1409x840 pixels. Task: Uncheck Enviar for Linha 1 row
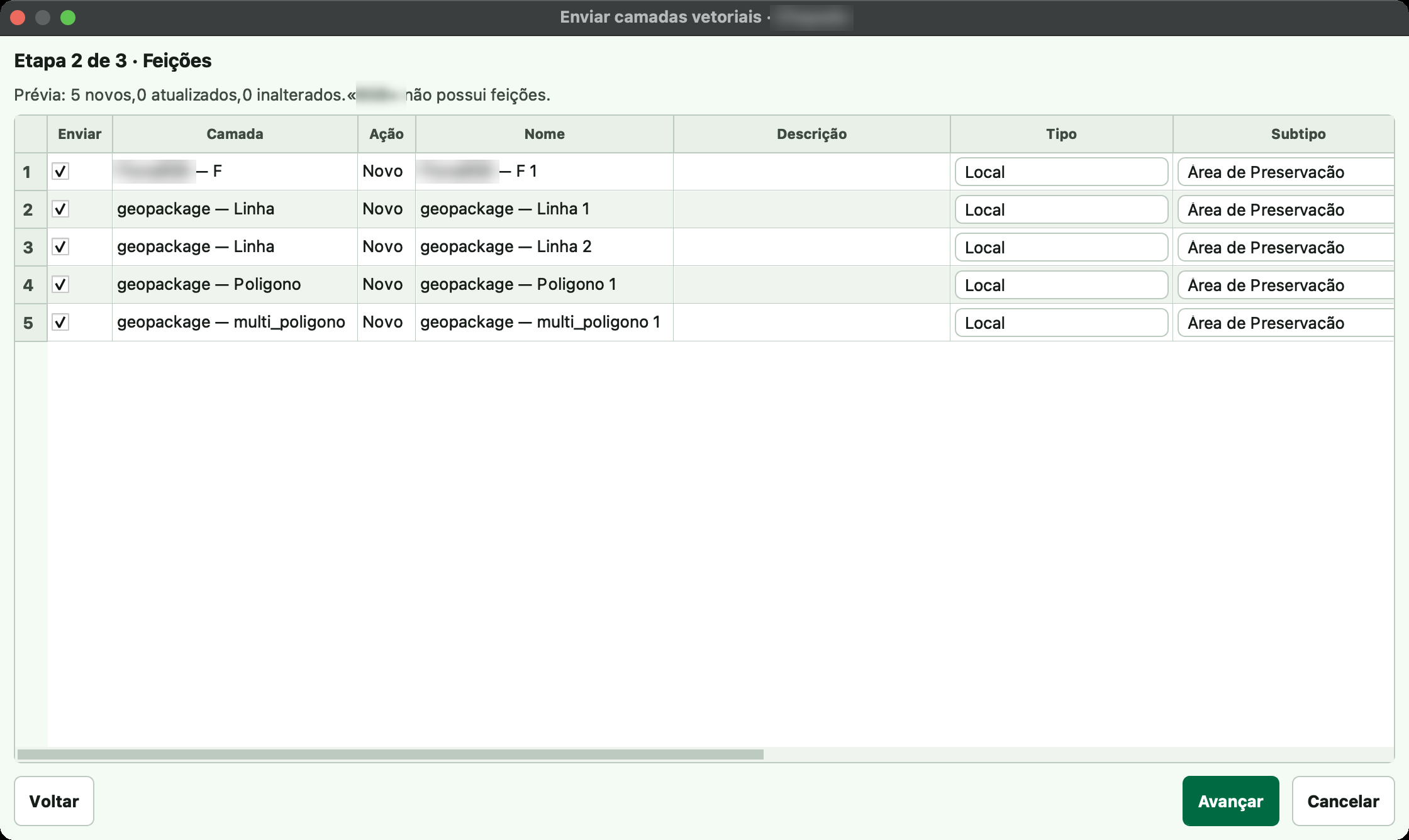point(60,209)
